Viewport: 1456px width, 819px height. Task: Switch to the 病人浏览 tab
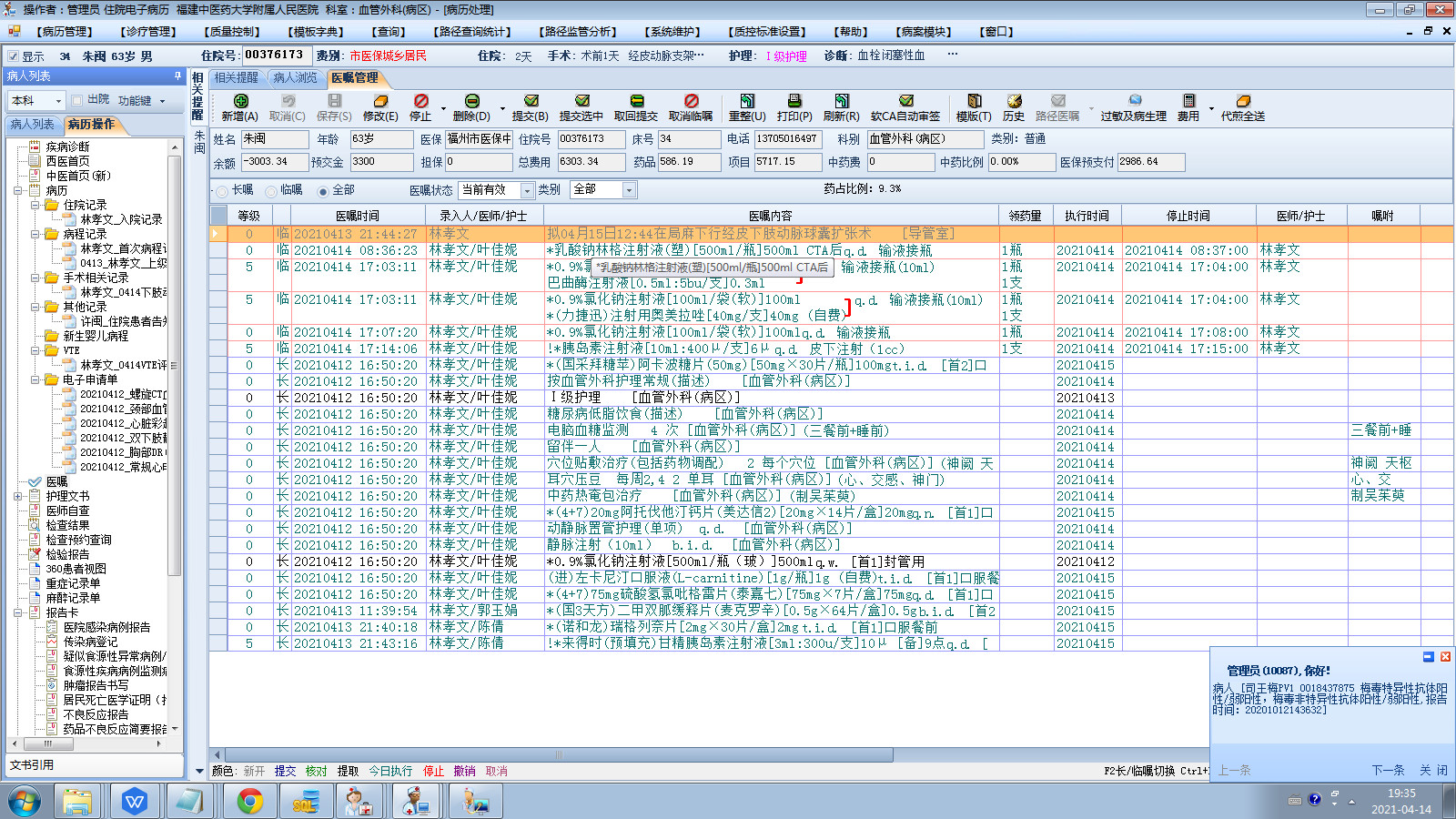tap(295, 78)
